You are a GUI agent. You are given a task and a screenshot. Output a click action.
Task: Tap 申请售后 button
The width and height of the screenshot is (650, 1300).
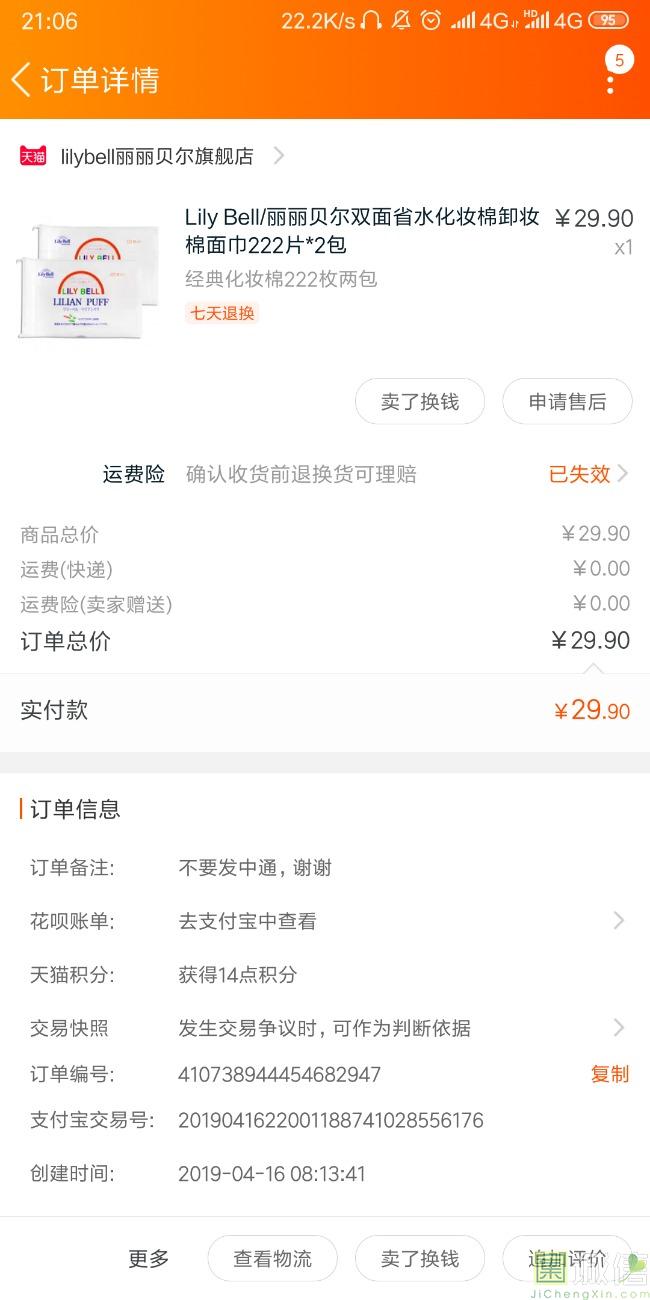567,402
